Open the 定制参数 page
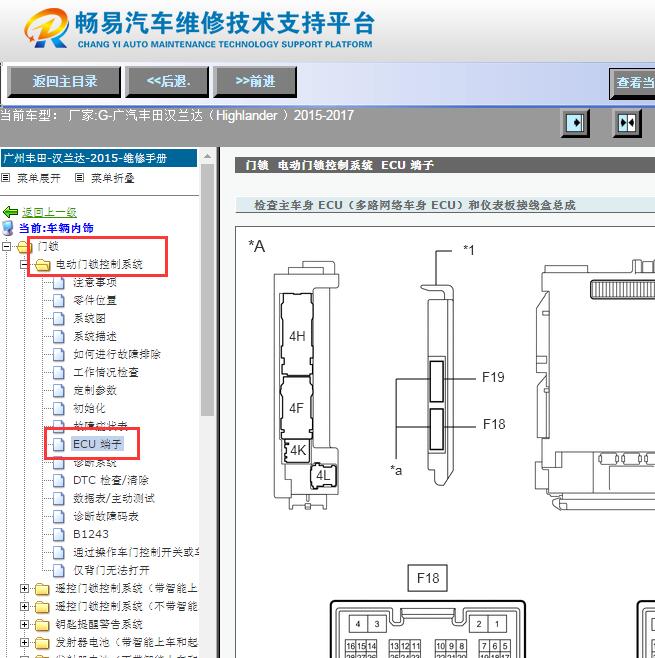The height and width of the screenshot is (658, 655). (95, 391)
